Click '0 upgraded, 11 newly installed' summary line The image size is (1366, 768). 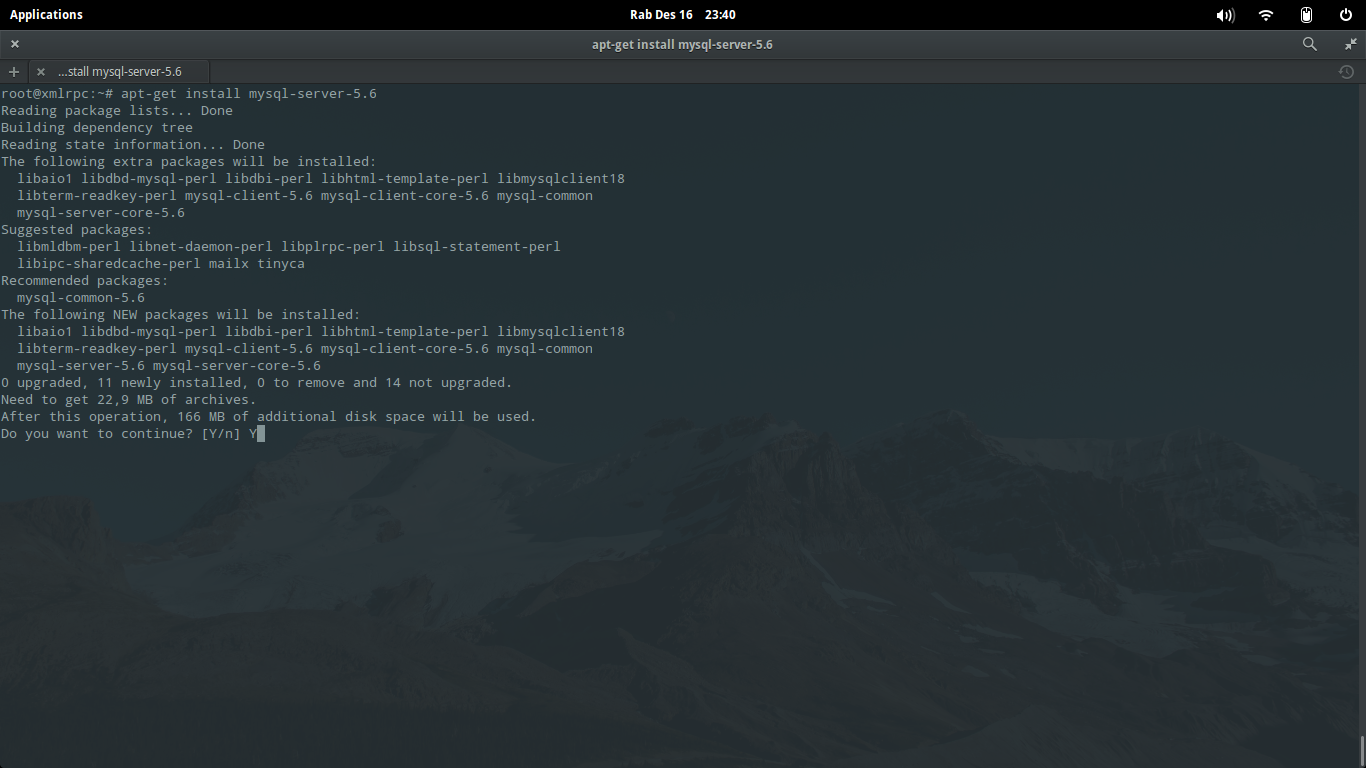[x=257, y=383]
